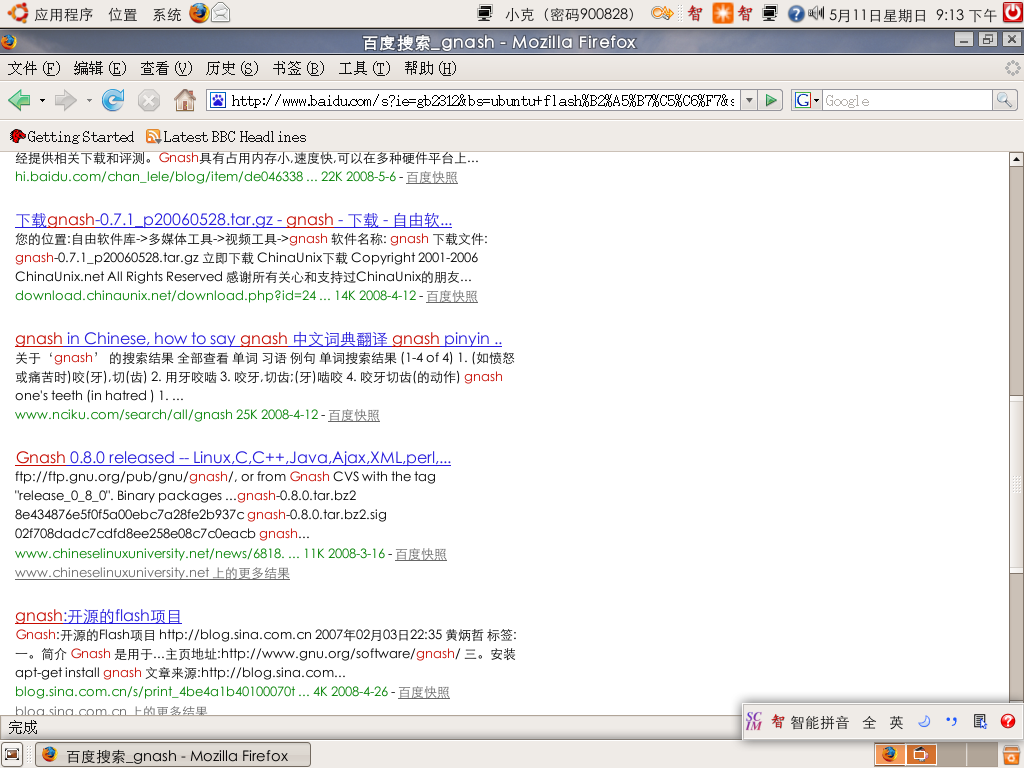
Task: Open the 历史 (S) menu
Action: pyautogui.click(x=232, y=69)
